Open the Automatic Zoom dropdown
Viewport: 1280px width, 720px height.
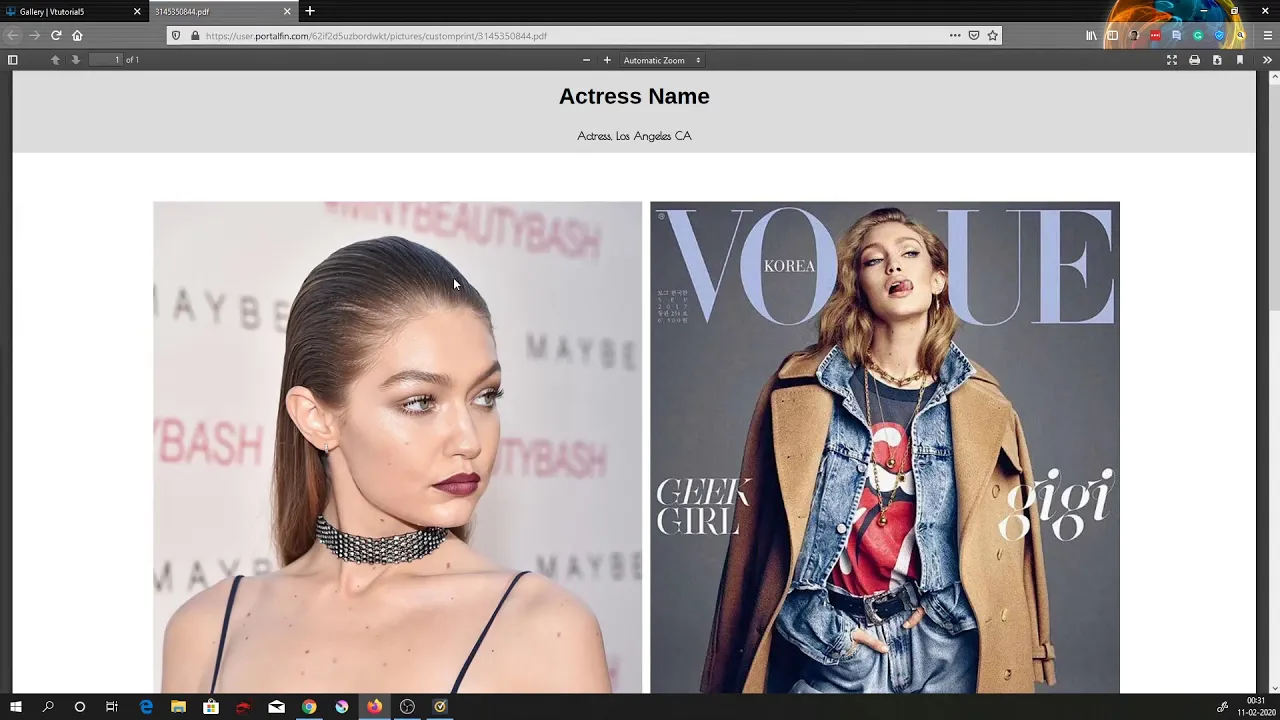point(662,60)
